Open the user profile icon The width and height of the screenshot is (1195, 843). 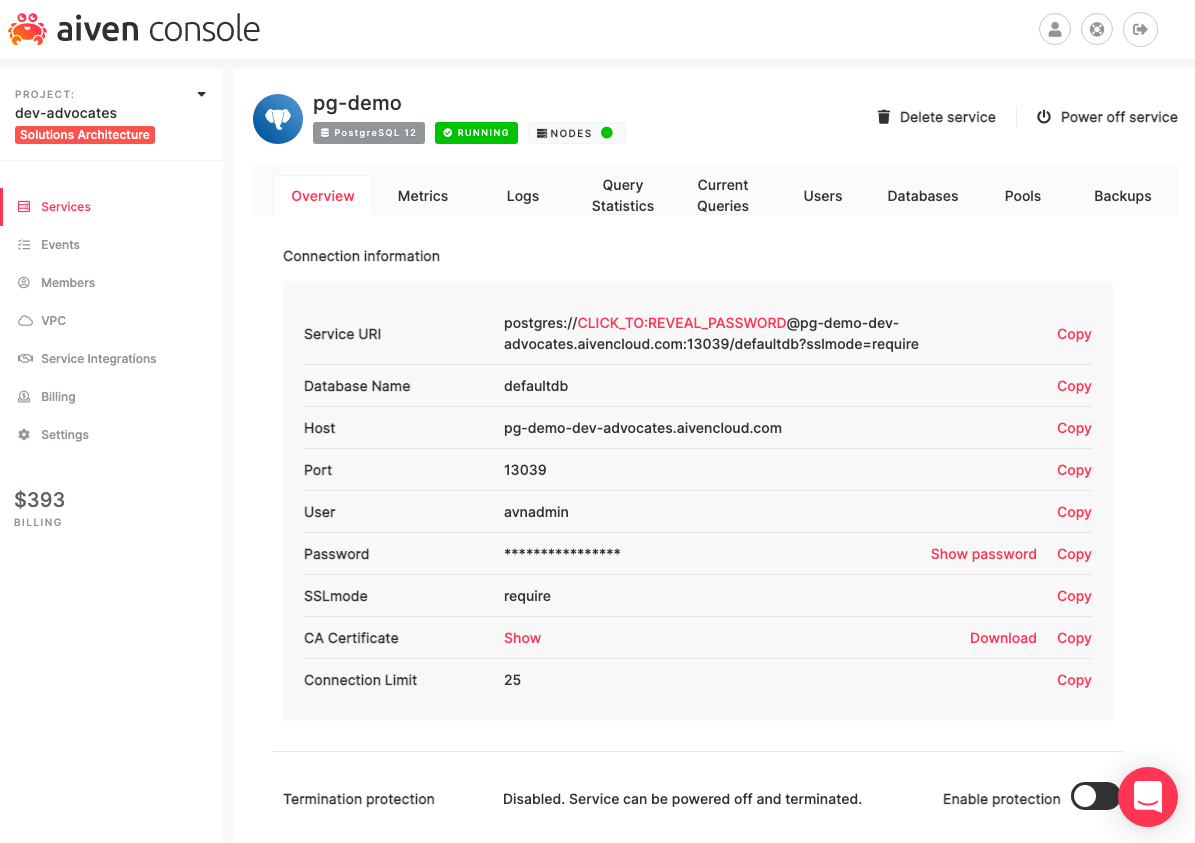pyautogui.click(x=1055, y=29)
